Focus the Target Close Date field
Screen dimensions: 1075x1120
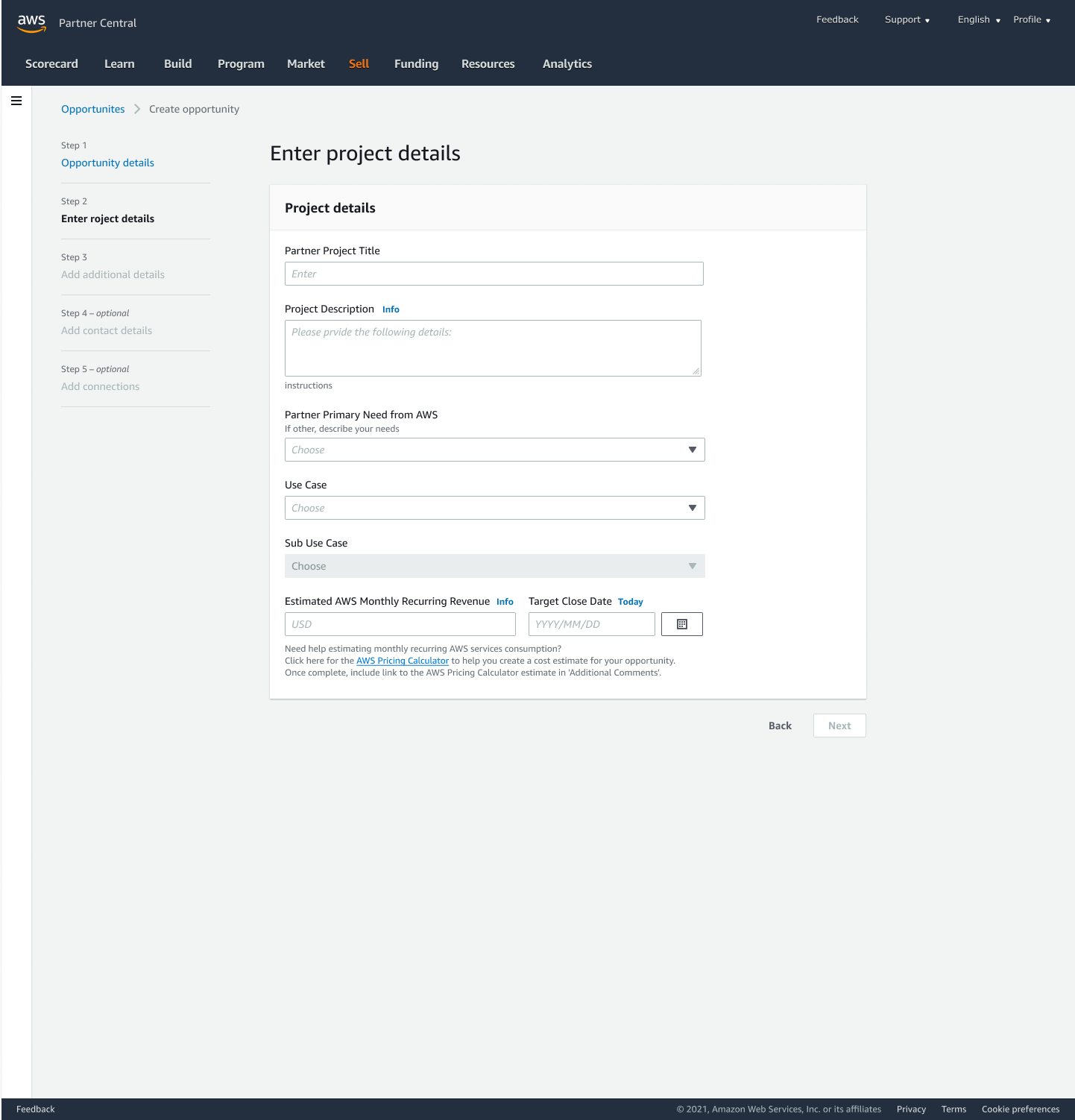click(x=592, y=624)
